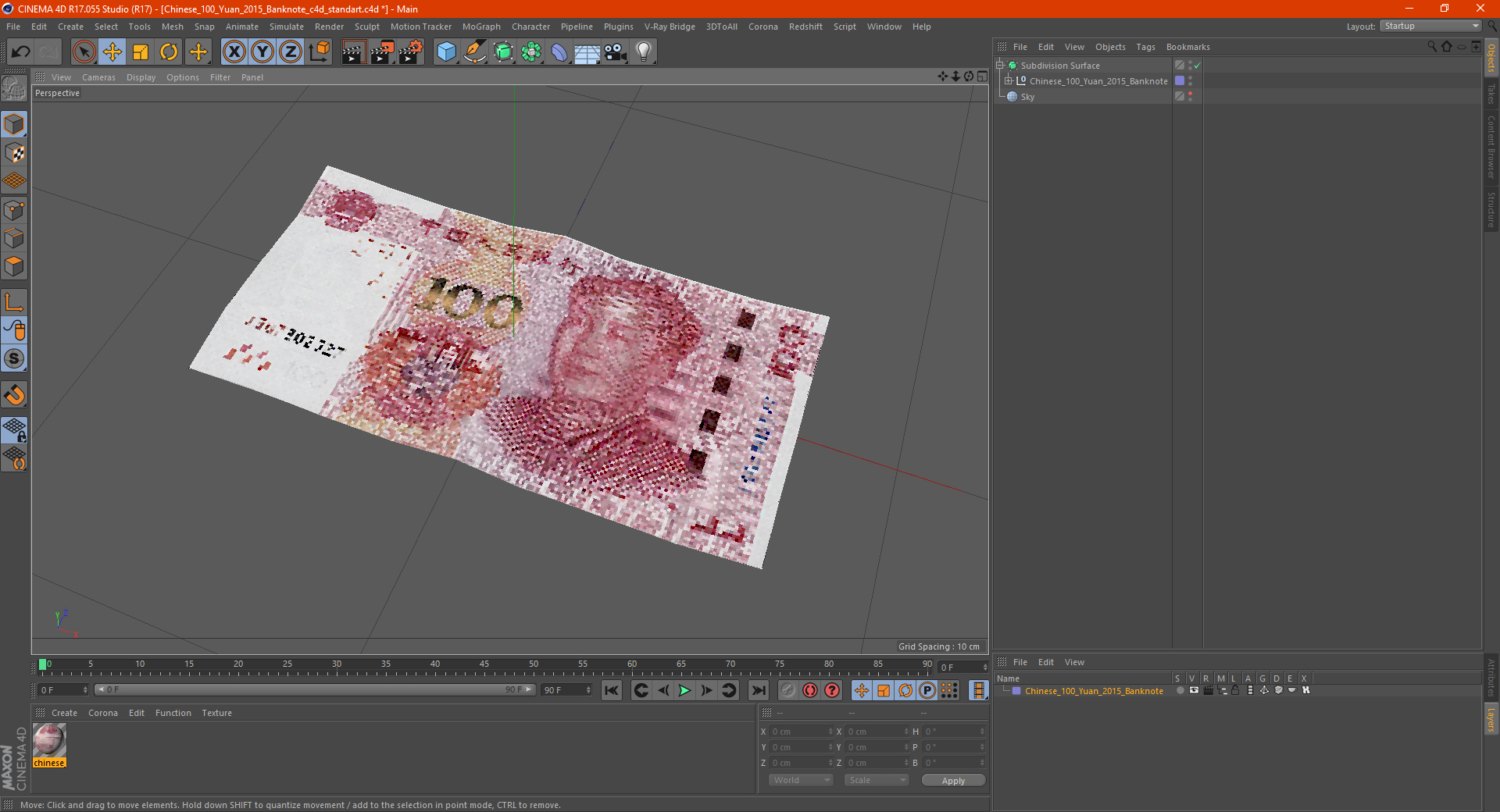
Task: Open the Subdivision Surface generators icon
Action: [x=503, y=52]
